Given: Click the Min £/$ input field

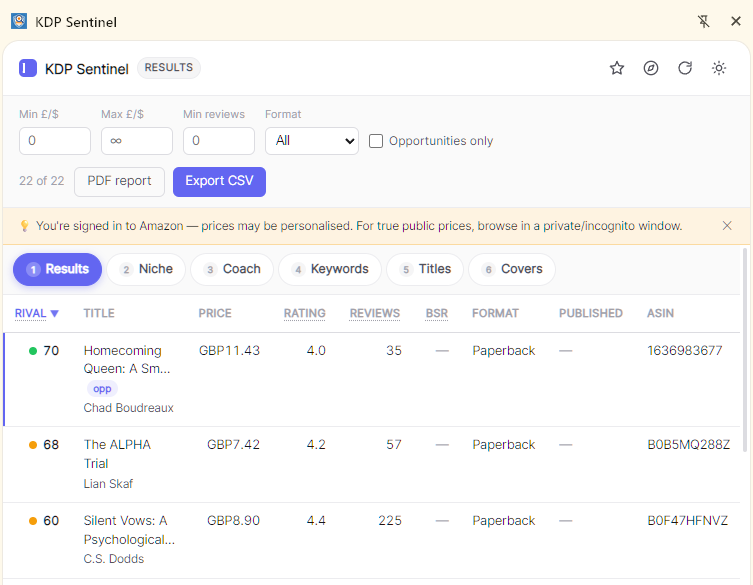Looking at the screenshot, I should pyautogui.click(x=55, y=141).
